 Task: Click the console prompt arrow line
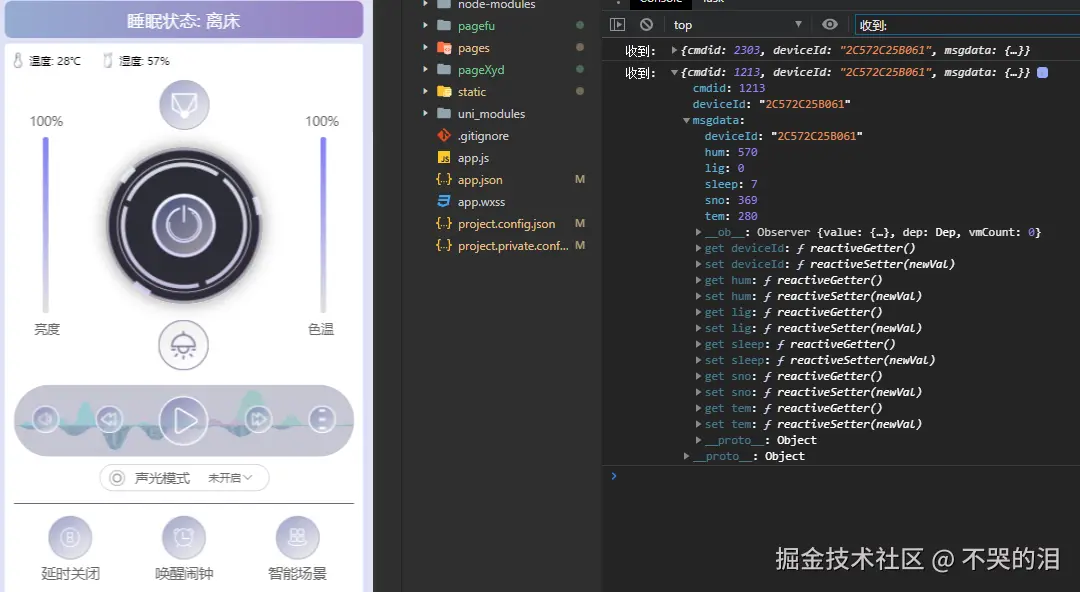614,476
